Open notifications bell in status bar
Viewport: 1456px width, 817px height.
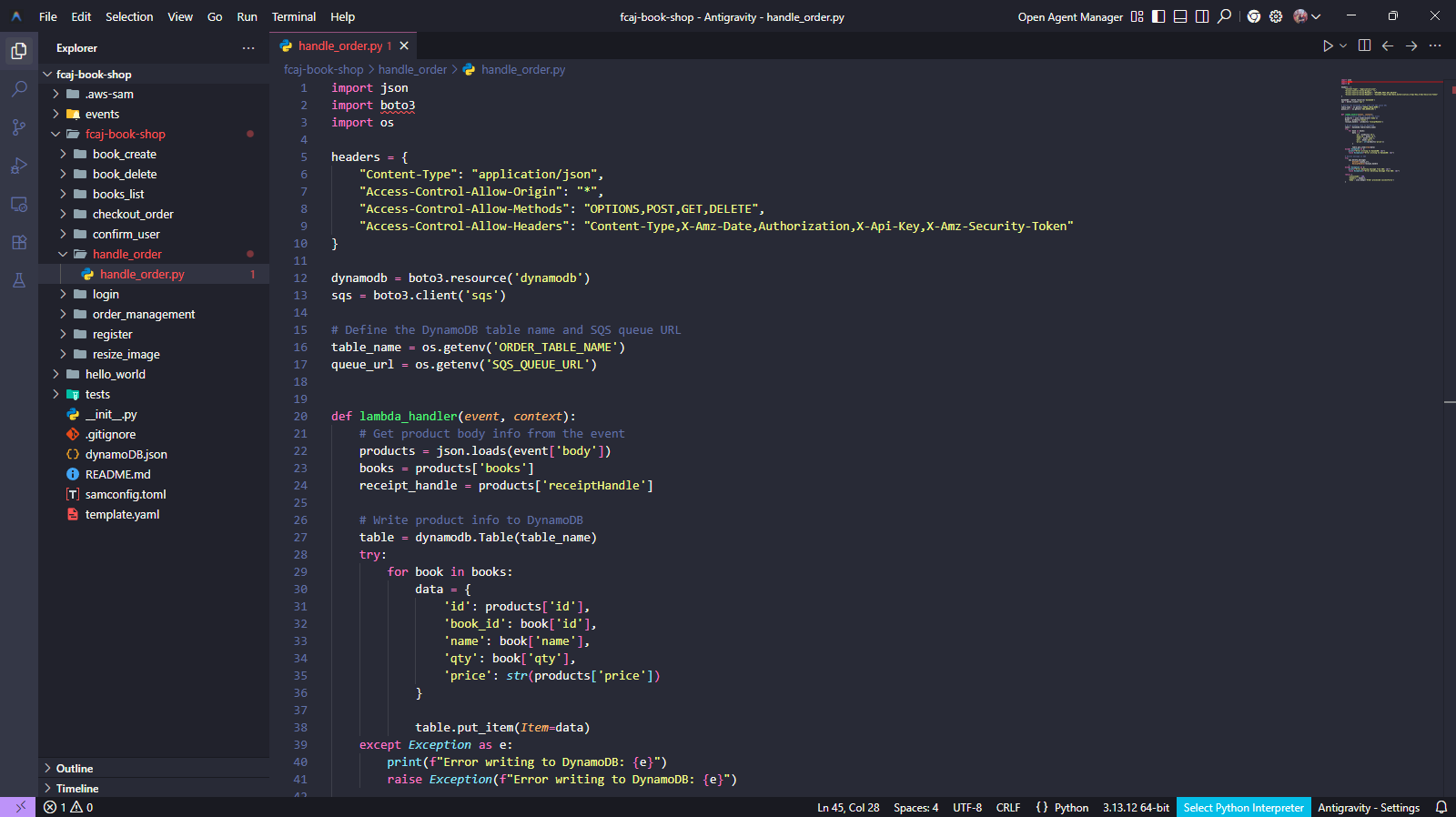pyautogui.click(x=1441, y=807)
